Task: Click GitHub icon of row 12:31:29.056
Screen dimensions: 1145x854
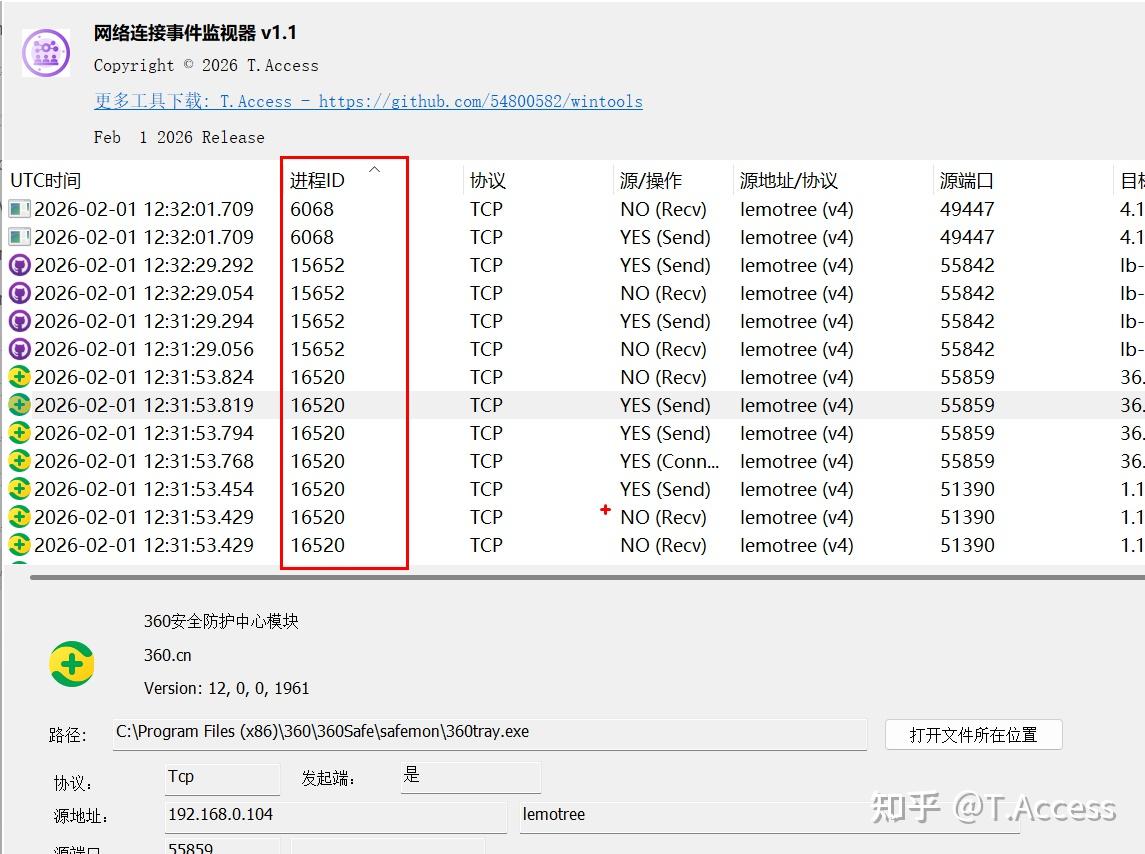Action: point(20,349)
